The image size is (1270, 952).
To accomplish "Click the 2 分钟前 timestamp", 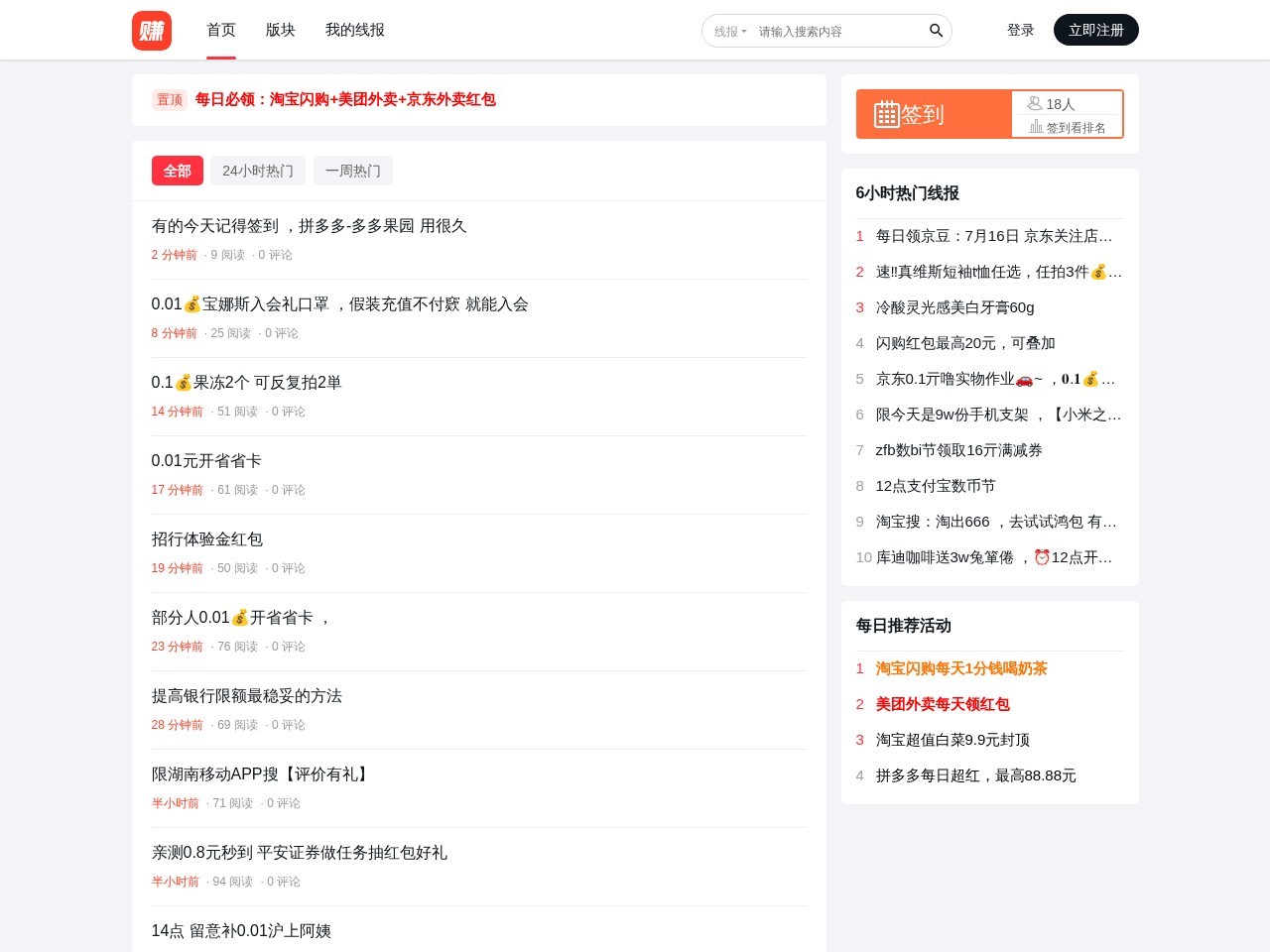I will [175, 255].
